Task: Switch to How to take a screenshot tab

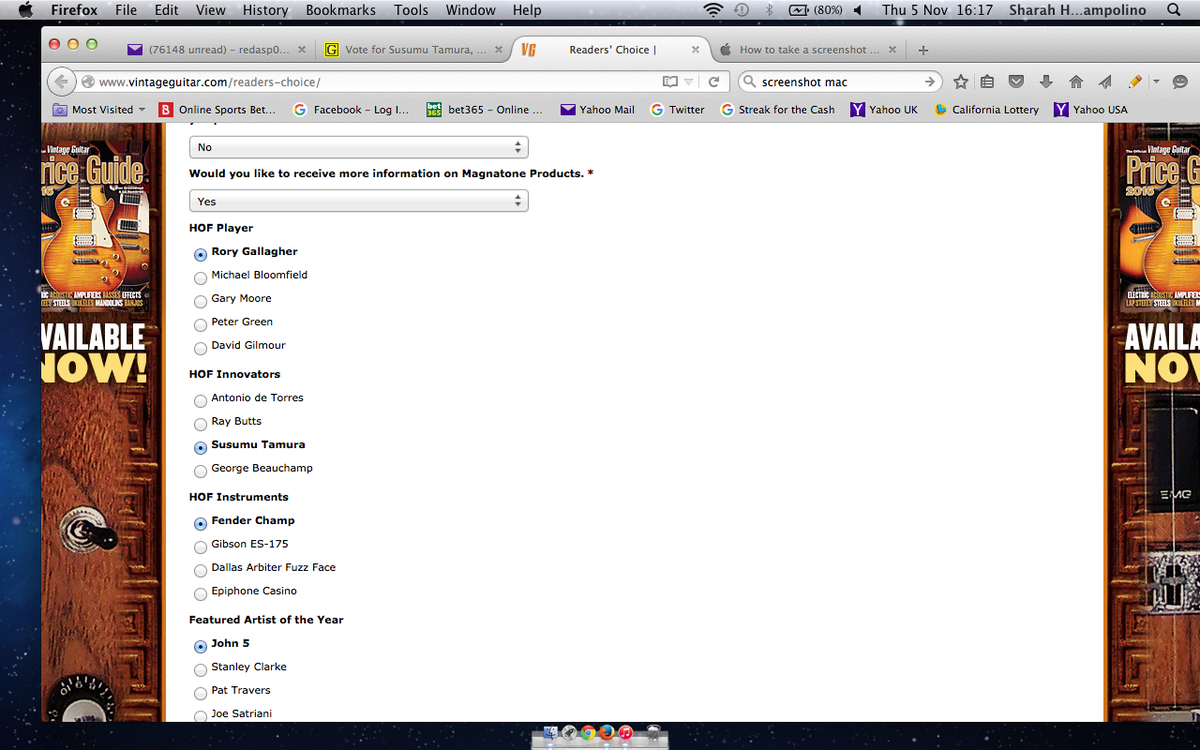Action: 807,50
